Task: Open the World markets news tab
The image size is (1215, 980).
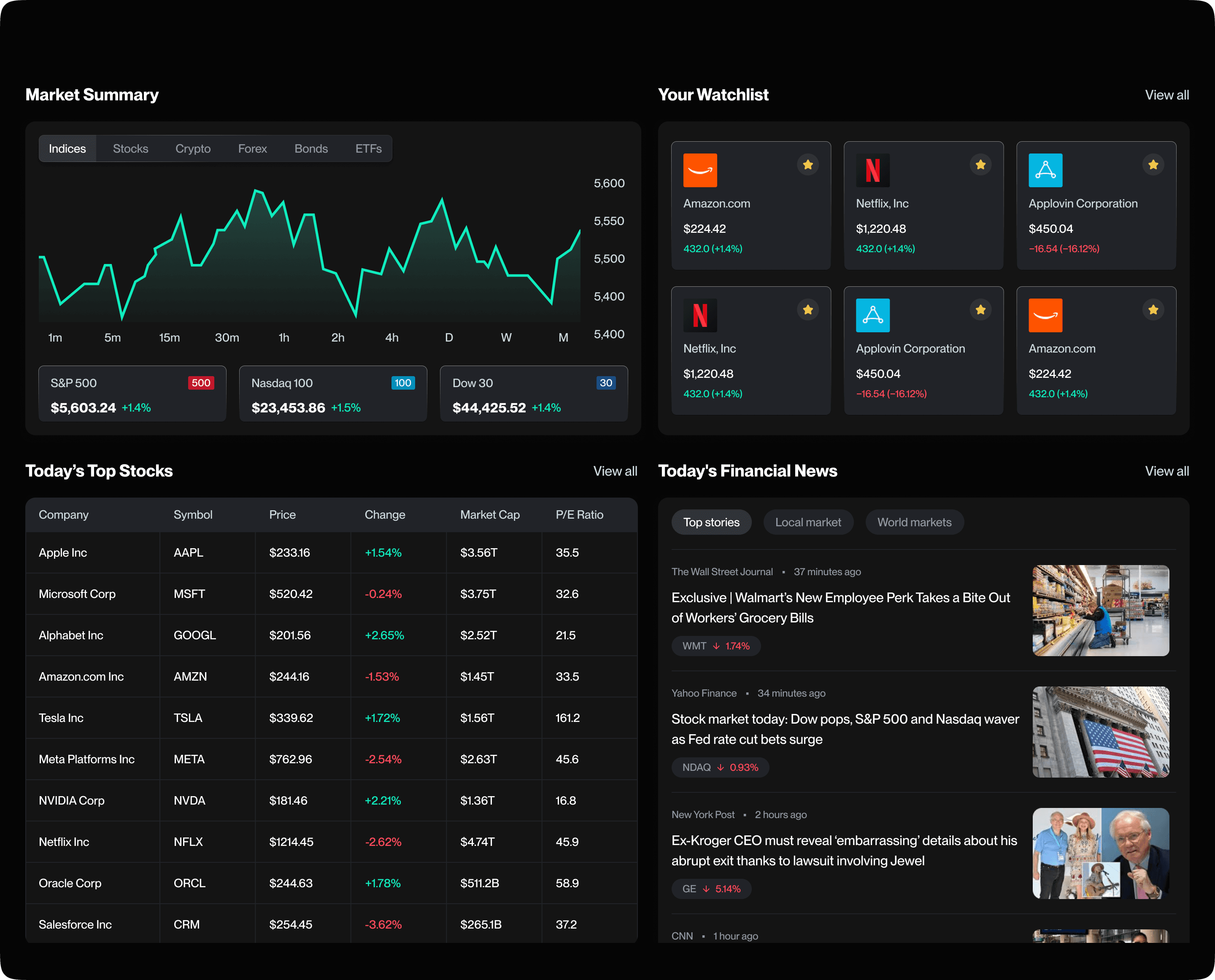Action: (x=914, y=522)
